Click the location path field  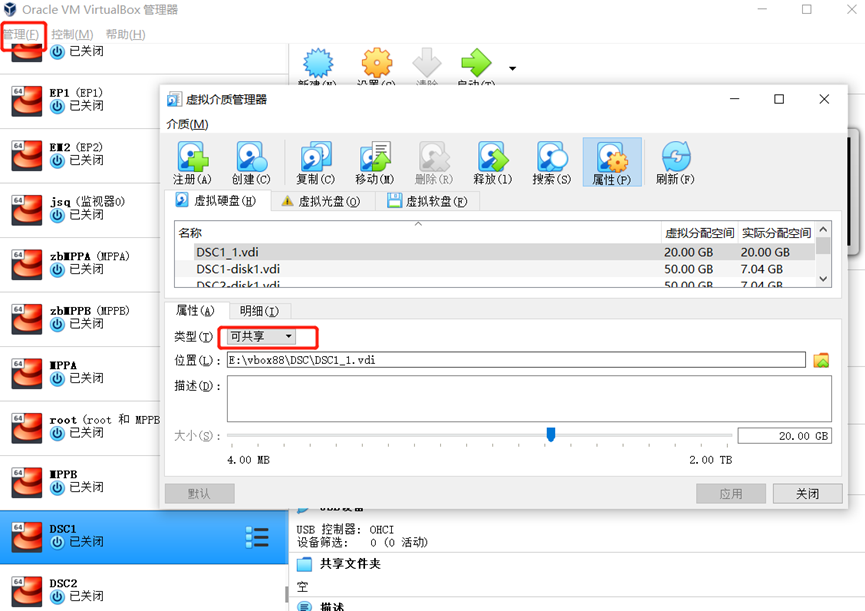tap(516, 360)
